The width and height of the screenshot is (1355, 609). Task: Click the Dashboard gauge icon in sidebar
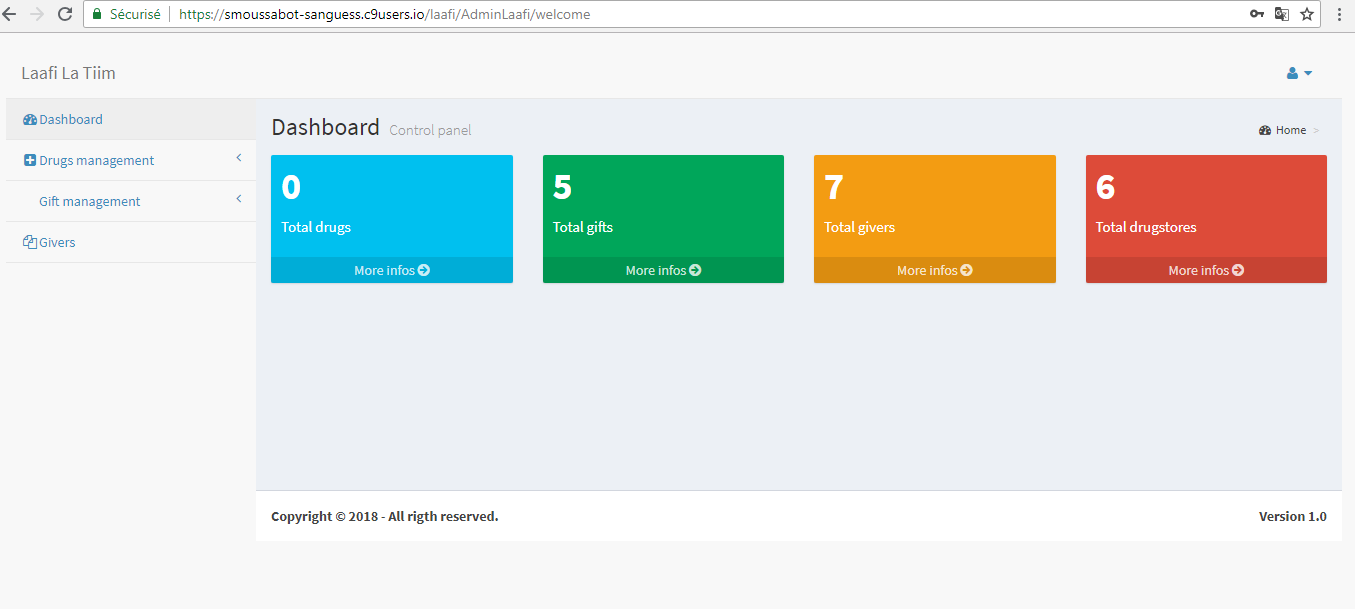[x=29, y=119]
